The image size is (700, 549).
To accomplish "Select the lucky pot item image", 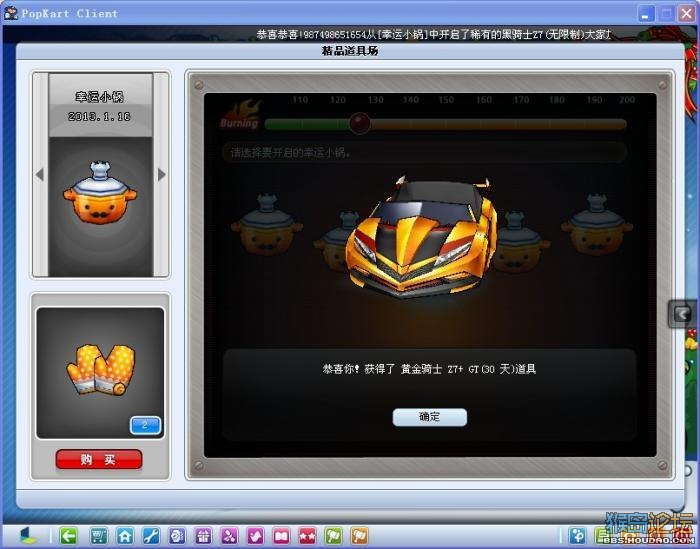I will click(100, 194).
